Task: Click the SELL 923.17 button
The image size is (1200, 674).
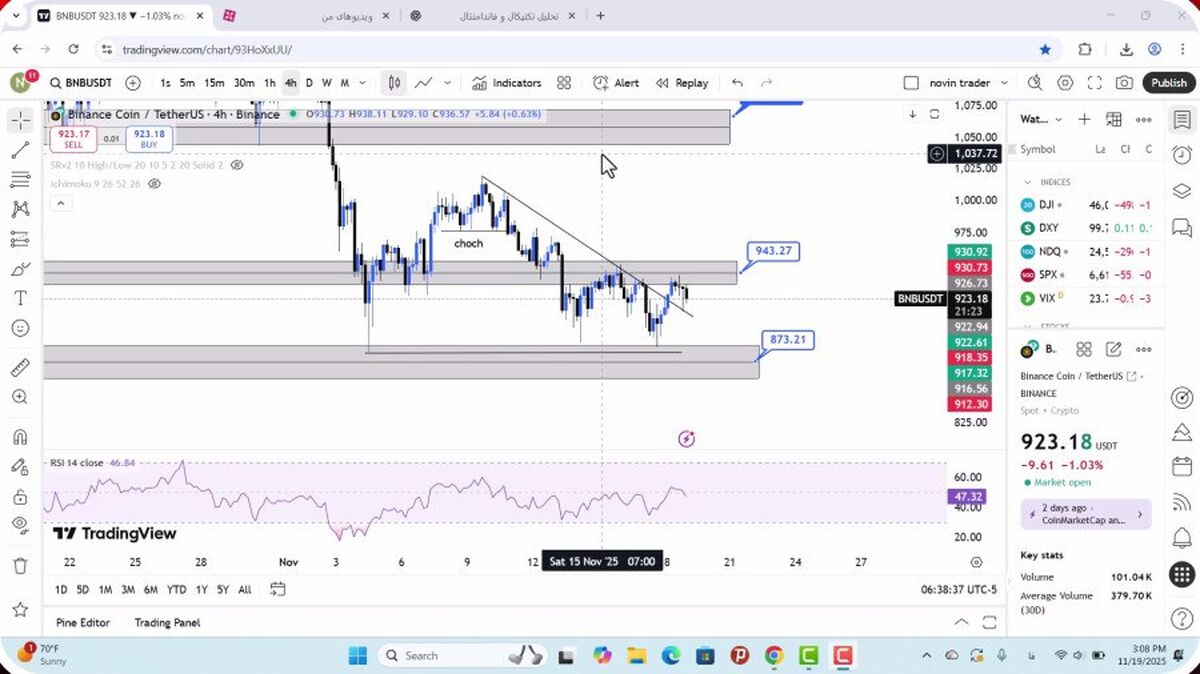Action: pyautogui.click(x=74, y=139)
